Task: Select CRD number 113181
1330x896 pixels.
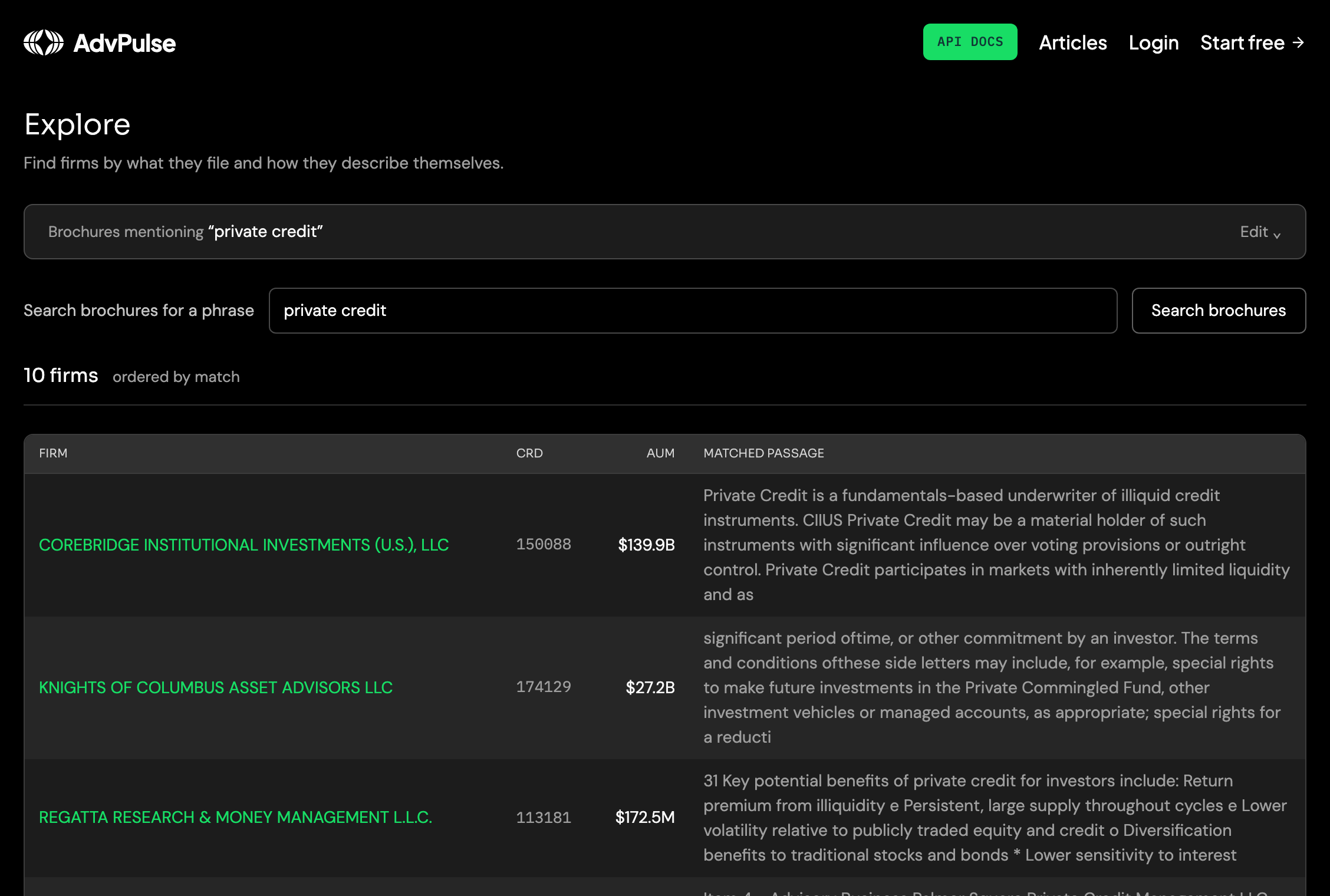Action: [x=544, y=818]
